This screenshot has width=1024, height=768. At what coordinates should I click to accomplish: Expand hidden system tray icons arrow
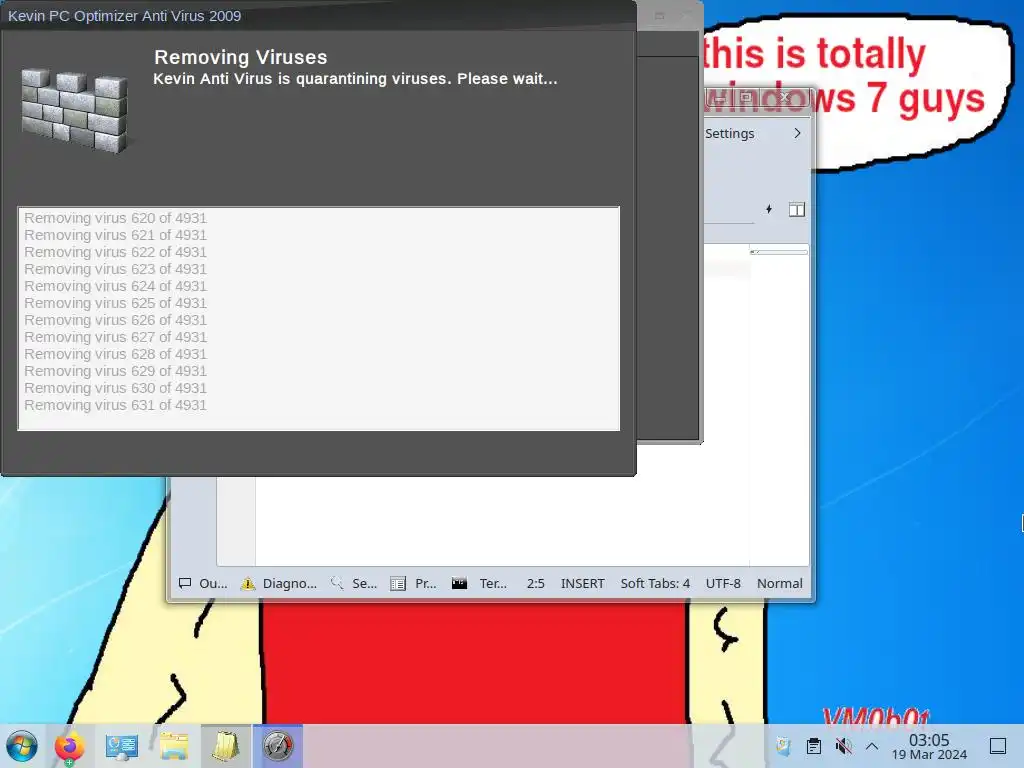click(872, 746)
